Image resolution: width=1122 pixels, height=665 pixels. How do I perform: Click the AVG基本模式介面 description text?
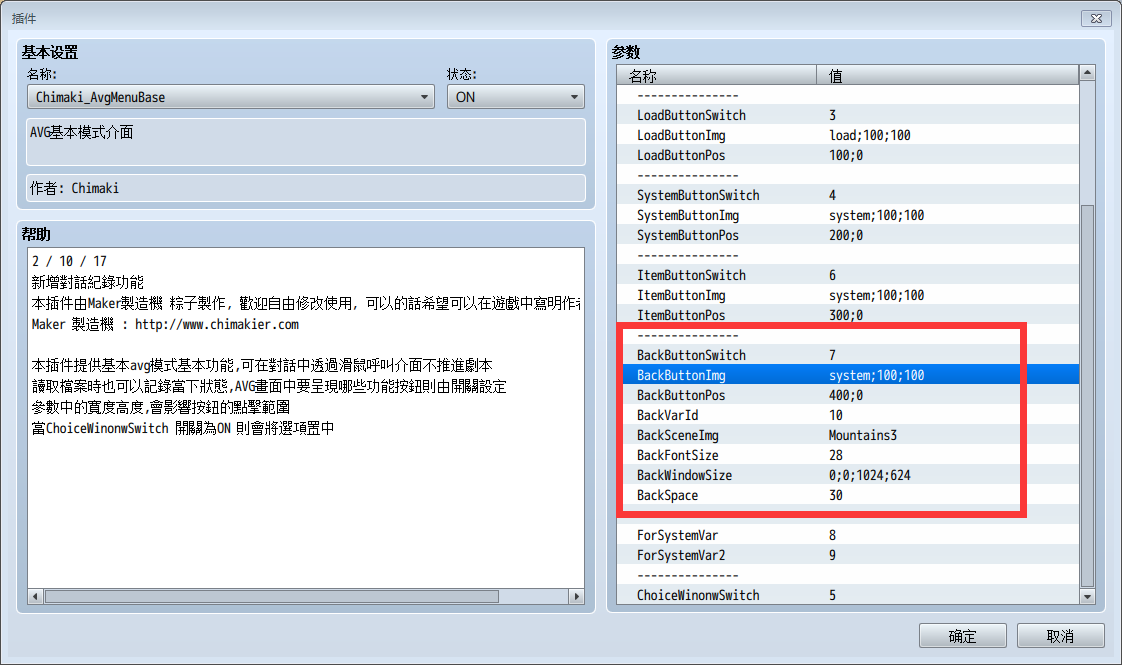[82, 132]
